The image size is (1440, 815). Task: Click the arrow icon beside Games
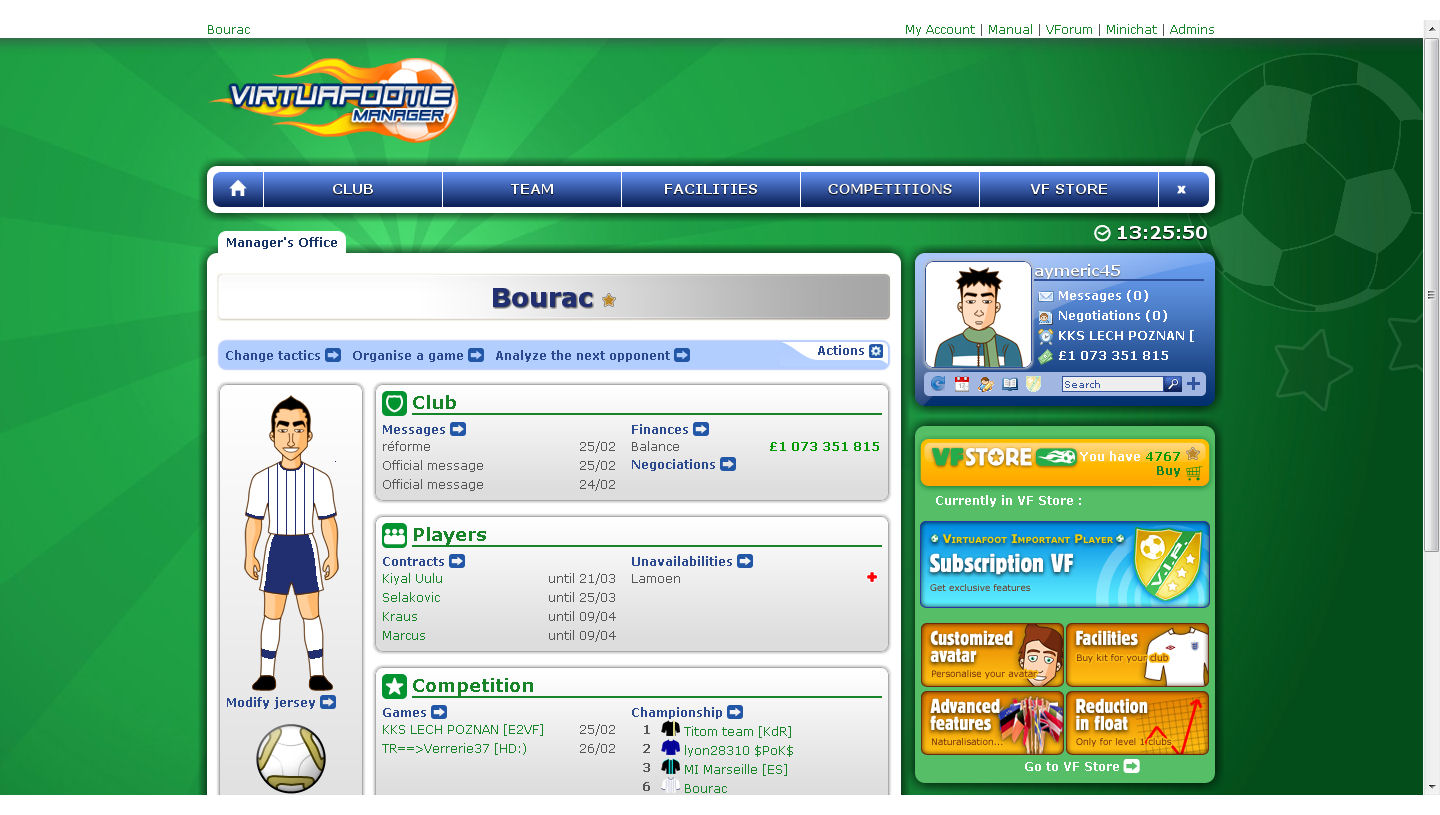pyautogui.click(x=439, y=712)
